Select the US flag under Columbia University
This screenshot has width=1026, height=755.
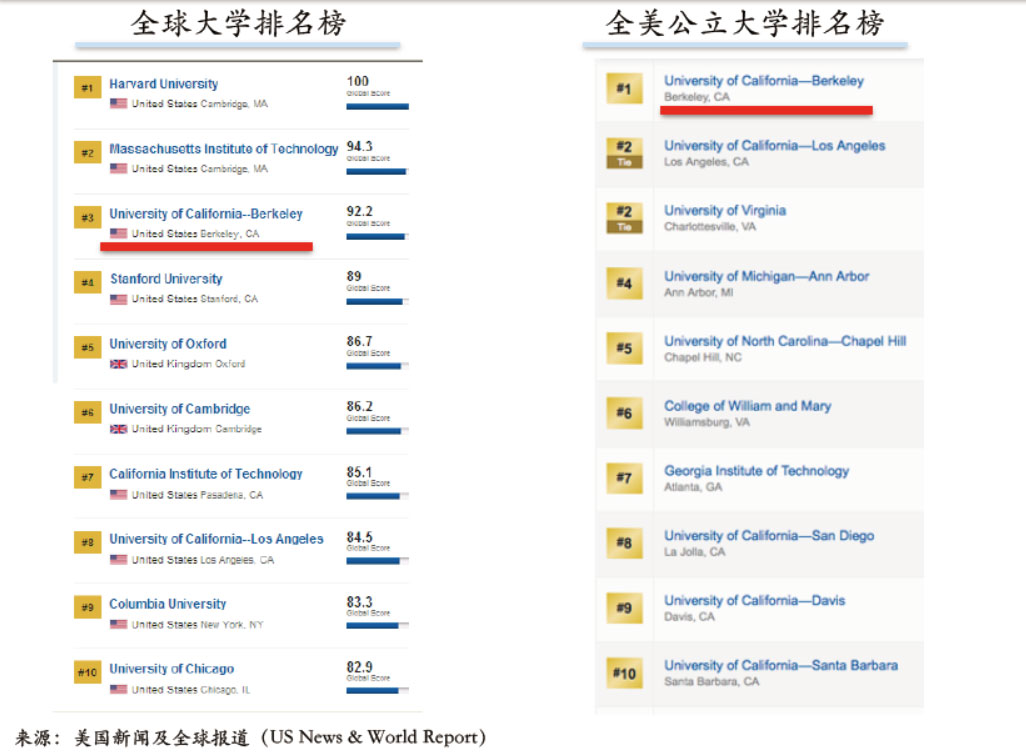point(118,624)
